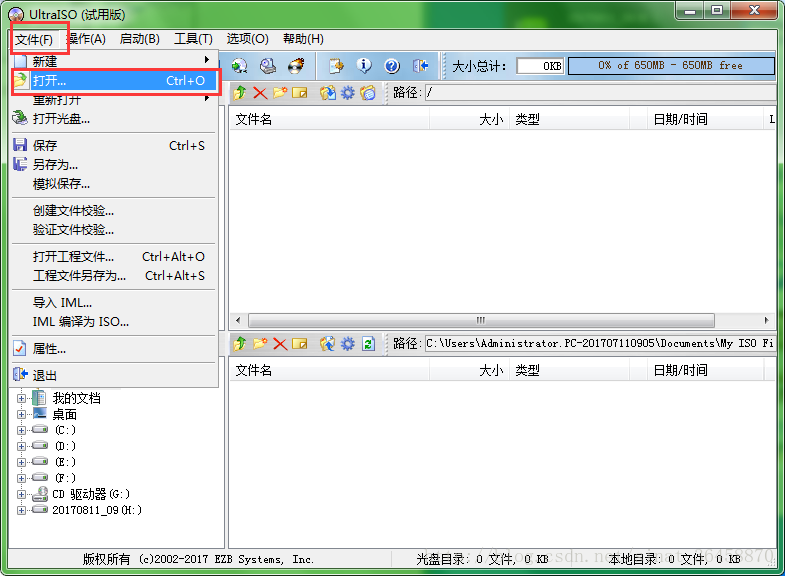Click the rename icon in the image pane toolbar

tap(299, 93)
